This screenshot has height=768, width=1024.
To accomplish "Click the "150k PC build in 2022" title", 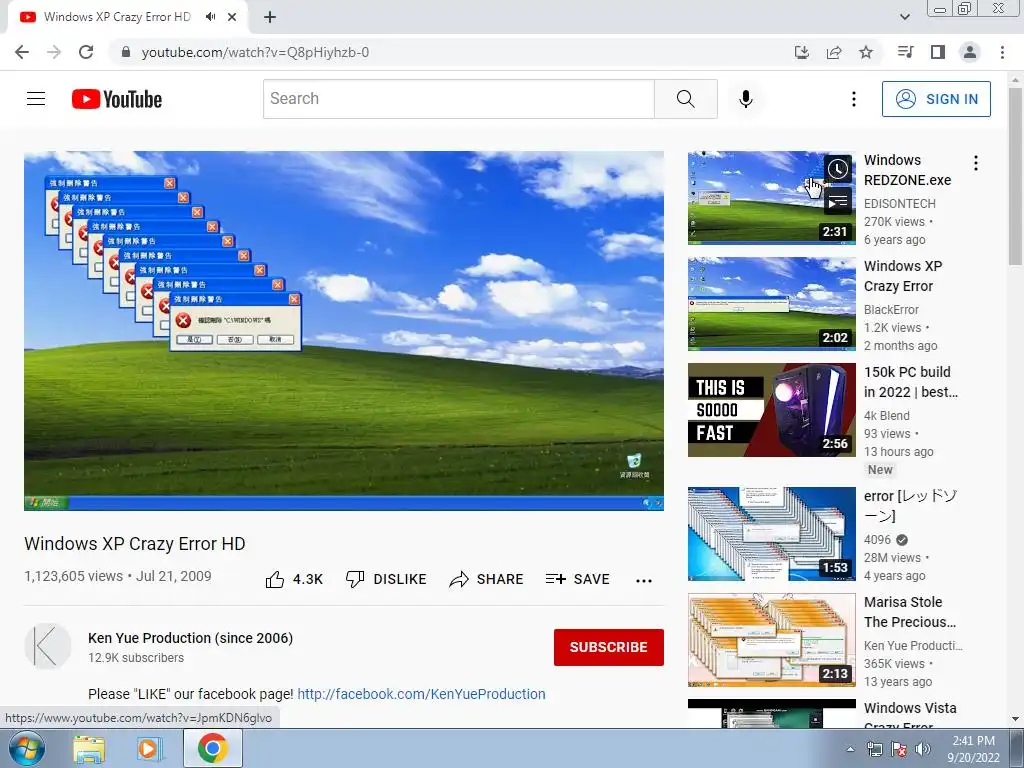I will (911, 382).
